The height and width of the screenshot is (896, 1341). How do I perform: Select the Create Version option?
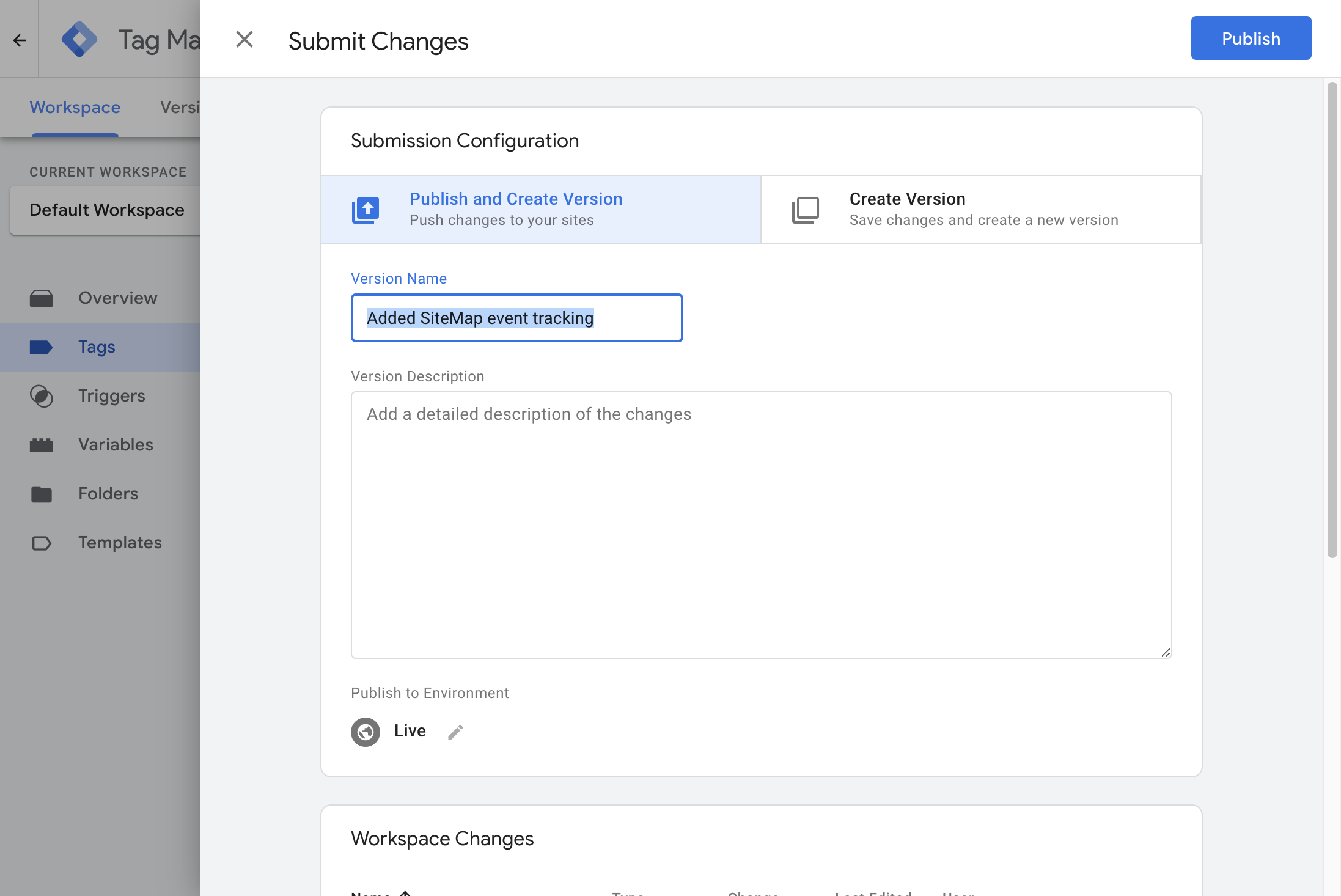pyautogui.click(x=980, y=210)
